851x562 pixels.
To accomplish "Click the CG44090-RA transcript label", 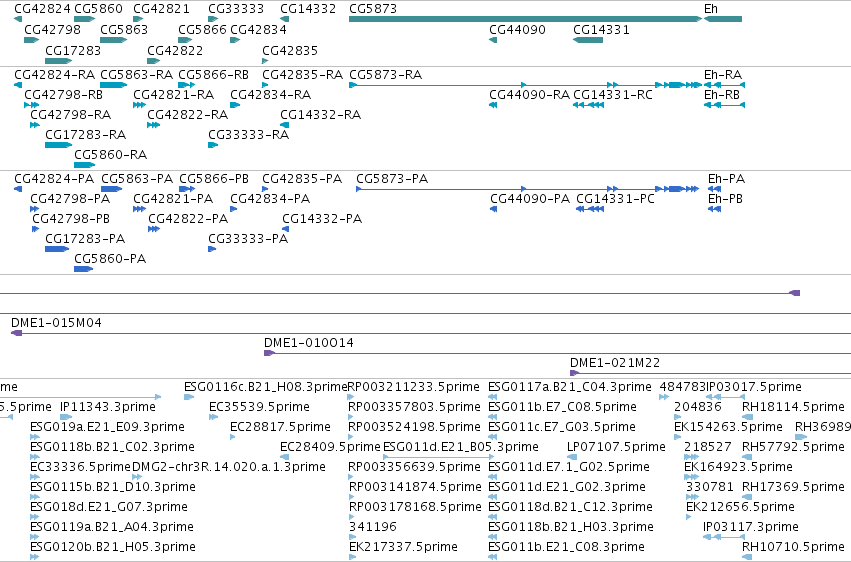I will [529, 94].
